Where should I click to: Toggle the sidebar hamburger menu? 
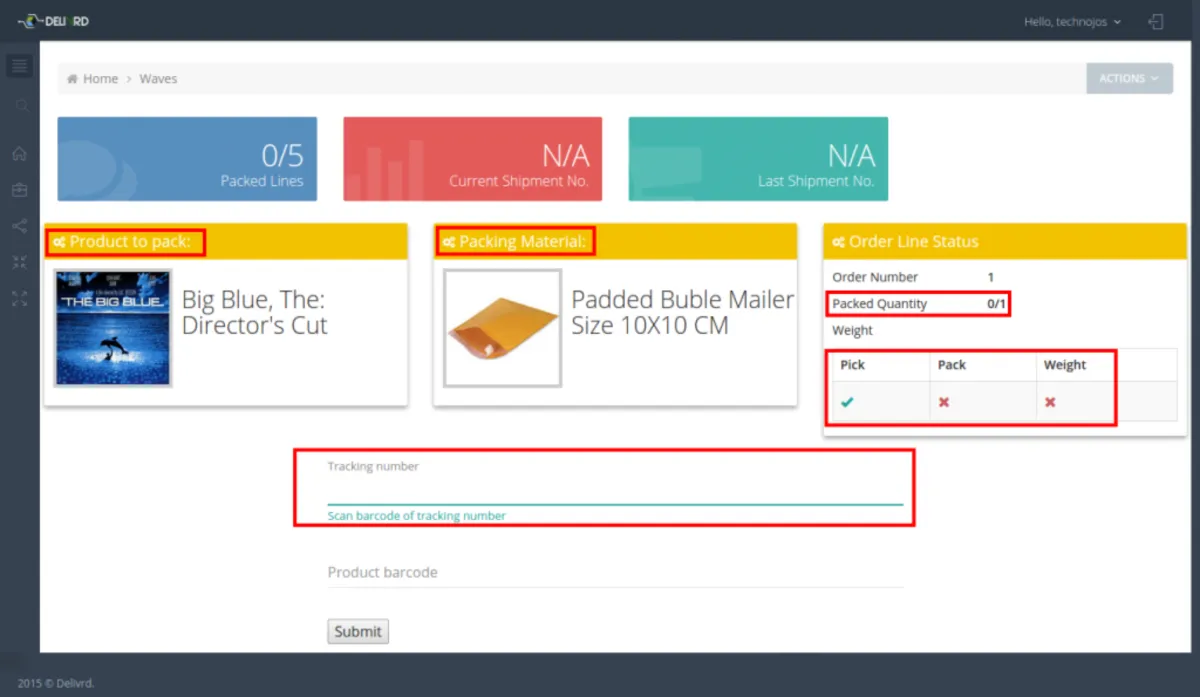click(19, 67)
